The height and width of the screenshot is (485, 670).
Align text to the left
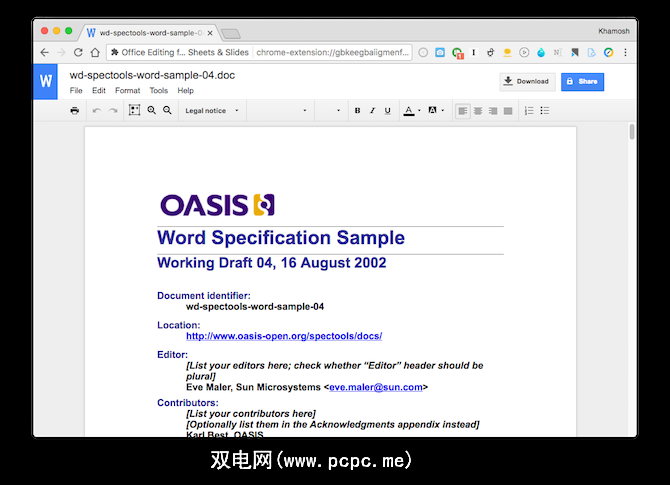tap(462, 111)
